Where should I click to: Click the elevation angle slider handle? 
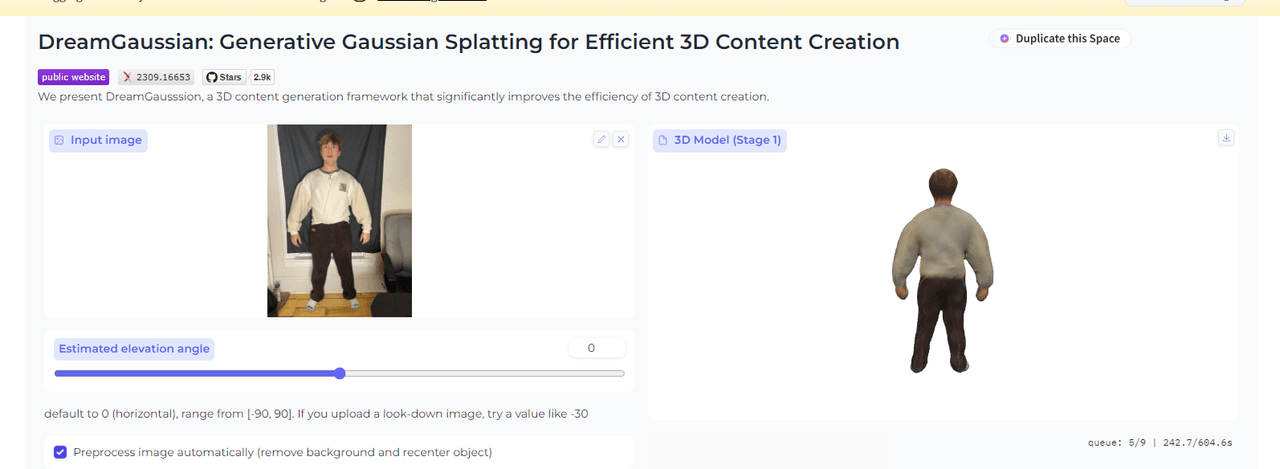pos(340,373)
